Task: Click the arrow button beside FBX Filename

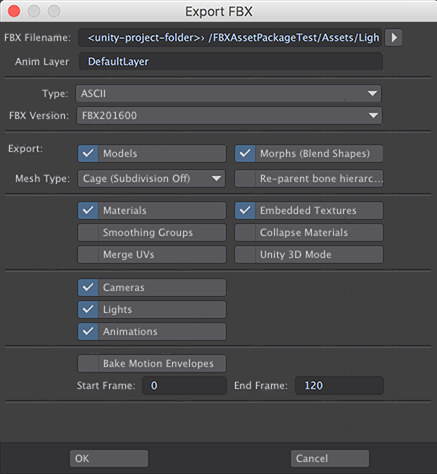Action: [x=393, y=37]
